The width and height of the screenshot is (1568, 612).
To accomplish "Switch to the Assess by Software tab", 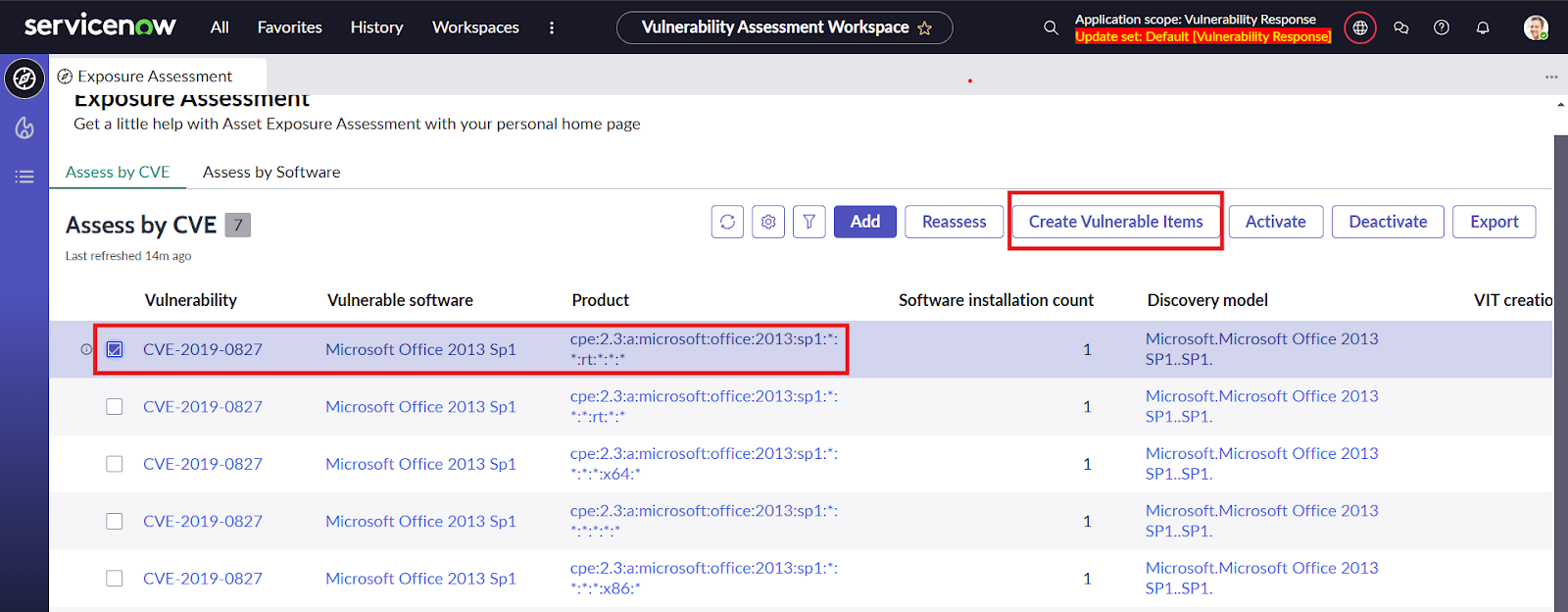I will [271, 172].
